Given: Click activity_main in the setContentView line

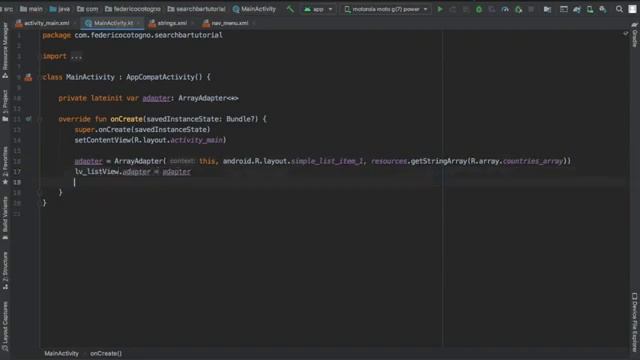Looking at the screenshot, I should (x=197, y=140).
